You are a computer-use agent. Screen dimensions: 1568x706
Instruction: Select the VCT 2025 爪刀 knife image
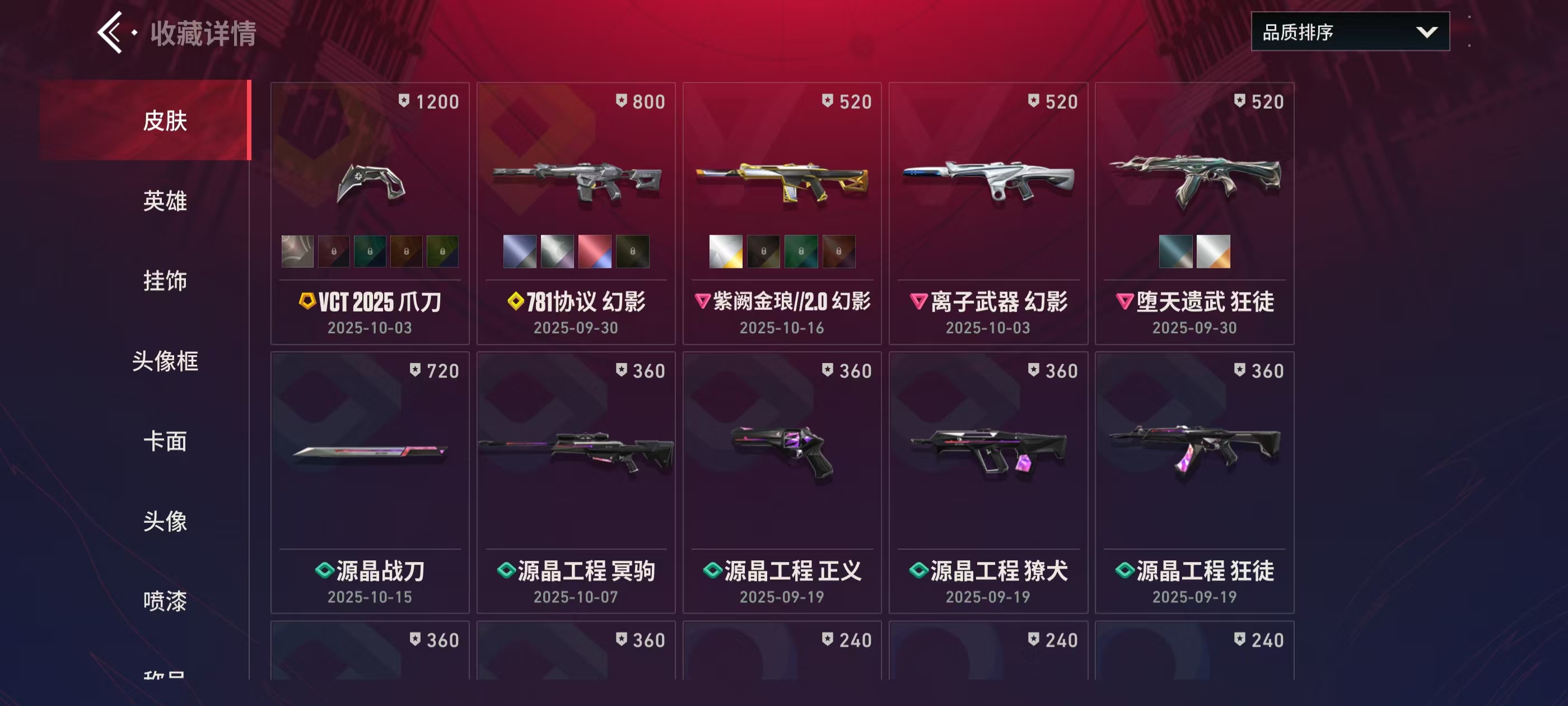pos(371,183)
